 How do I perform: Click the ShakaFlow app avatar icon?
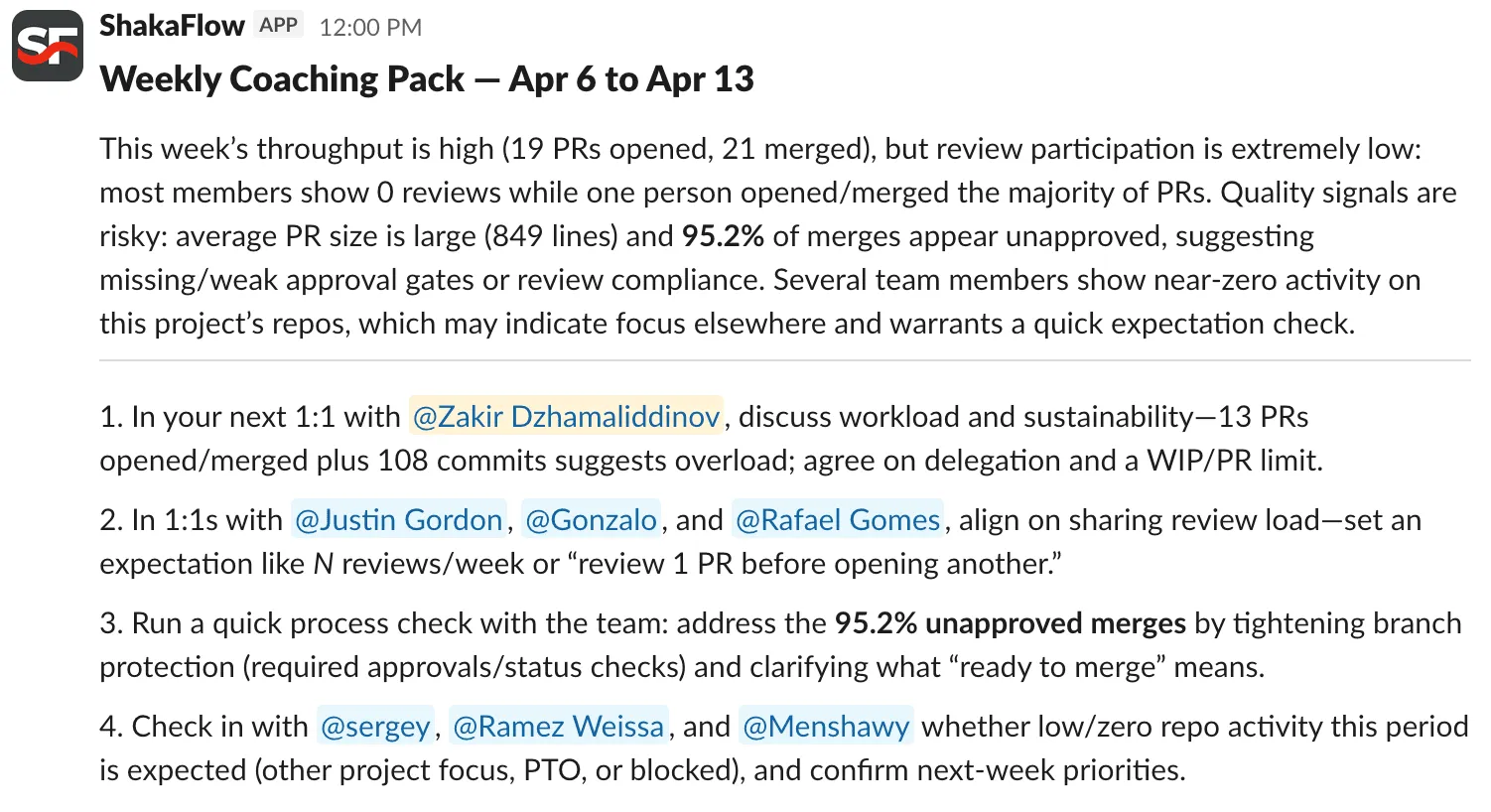(47, 46)
